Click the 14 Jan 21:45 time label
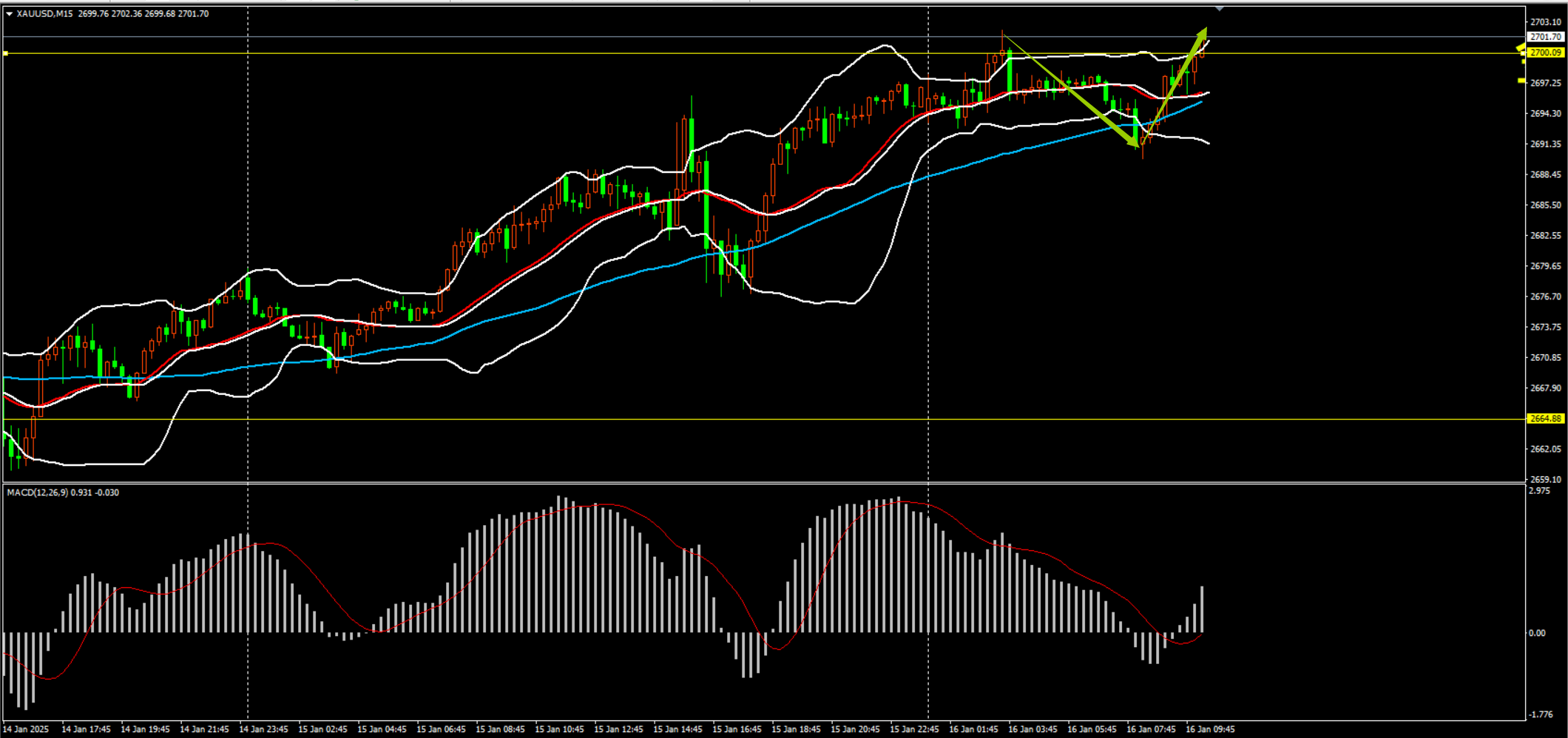1568x738 pixels. click(204, 729)
